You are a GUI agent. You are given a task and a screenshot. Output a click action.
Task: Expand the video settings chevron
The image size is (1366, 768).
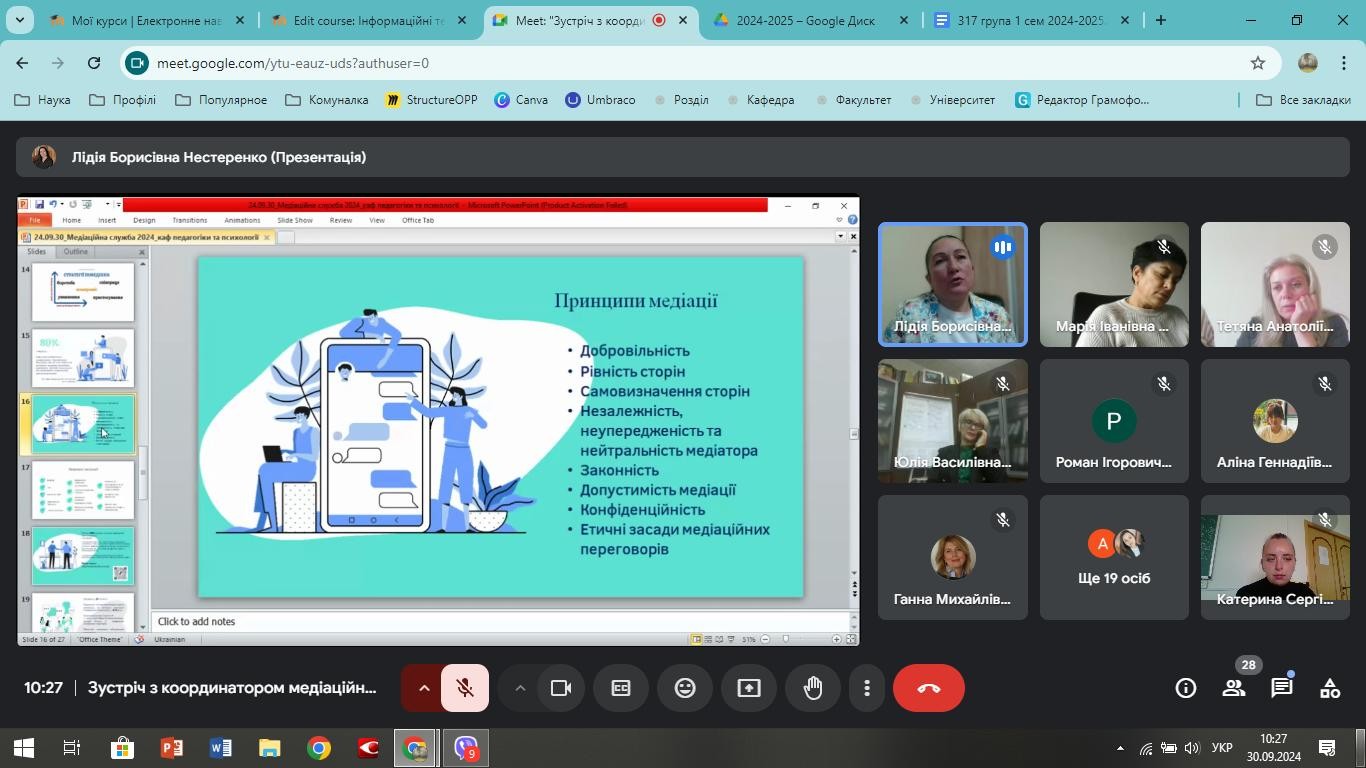point(519,688)
